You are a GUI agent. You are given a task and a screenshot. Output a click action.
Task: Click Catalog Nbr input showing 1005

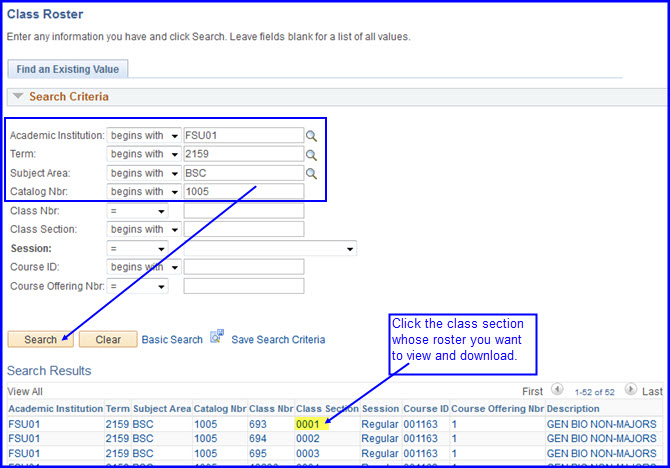tap(244, 191)
